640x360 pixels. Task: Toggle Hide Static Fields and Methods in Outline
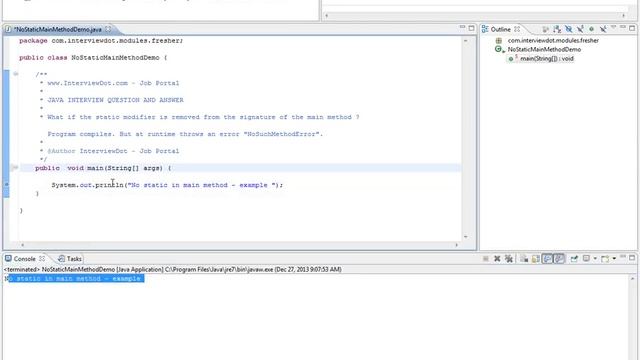[580, 29]
